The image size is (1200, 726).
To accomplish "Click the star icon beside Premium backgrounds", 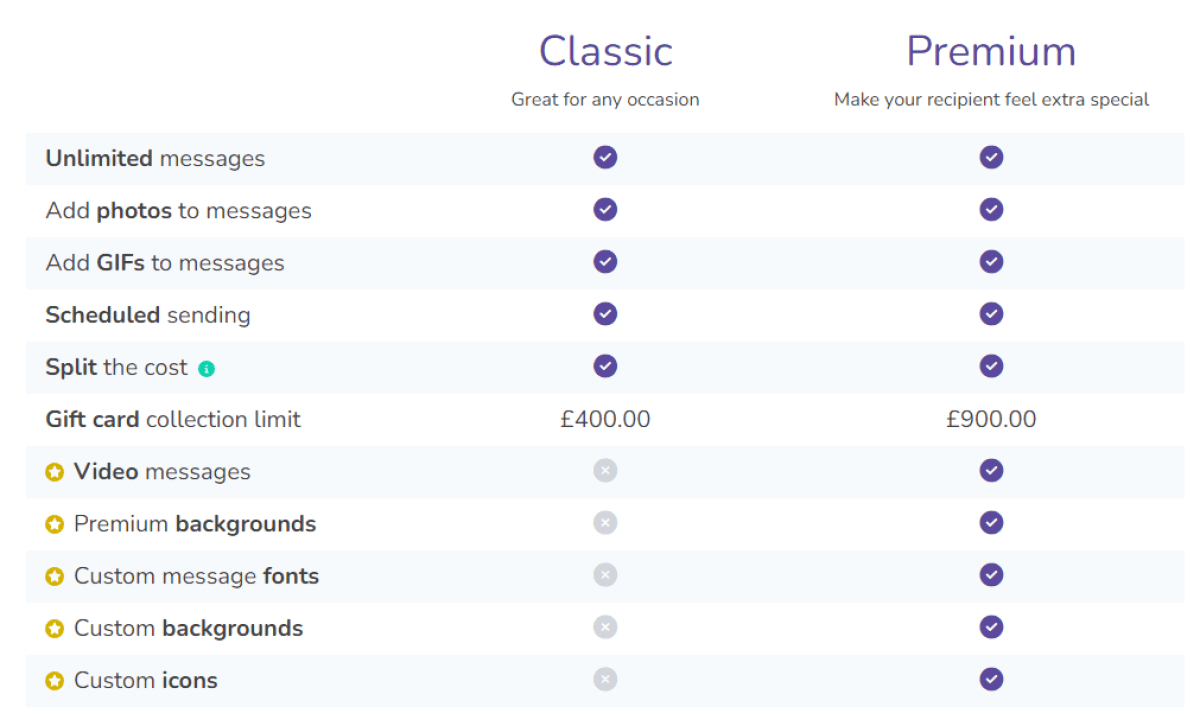I will [55, 523].
